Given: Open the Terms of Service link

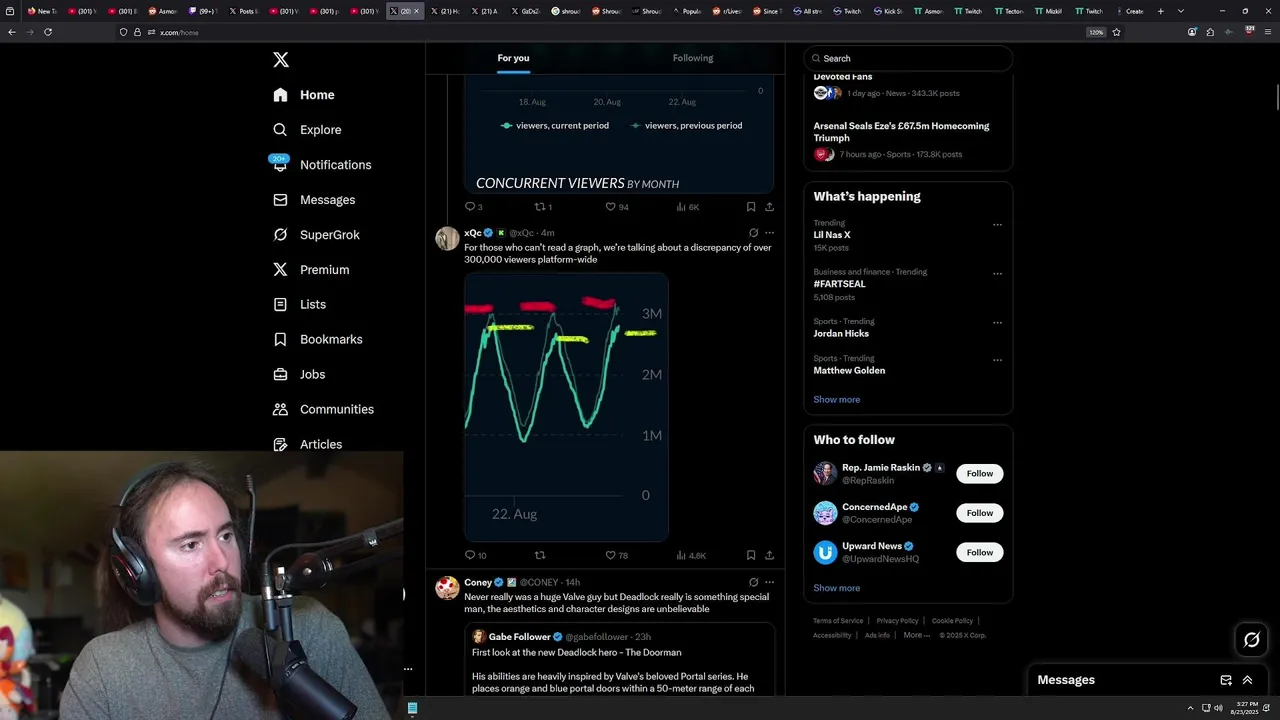Looking at the screenshot, I should coord(838,621).
